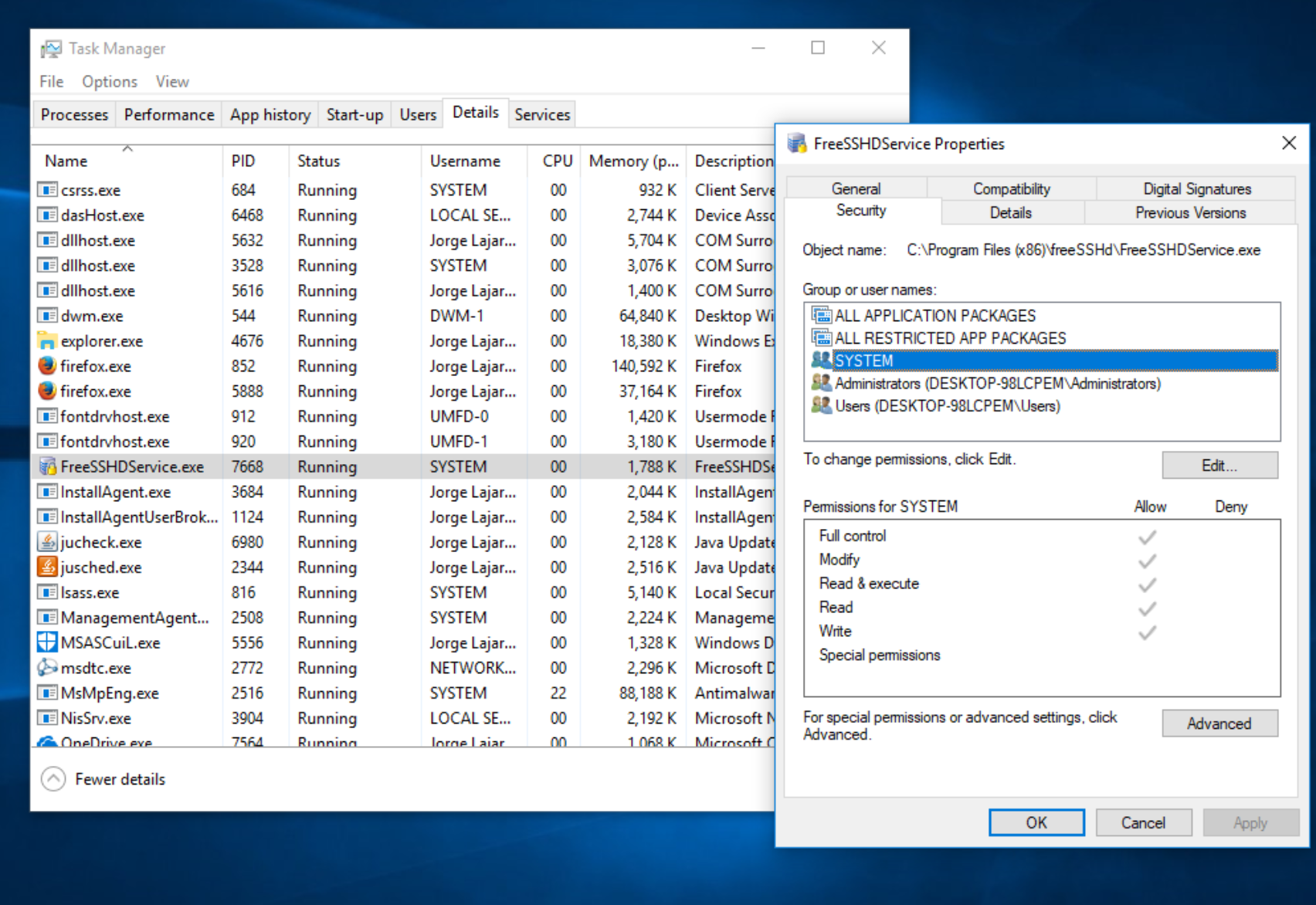This screenshot has height=905, width=1316.
Task: Click the object name path C:\Program Files (x86)\freeSSHd
Action: (x=1084, y=249)
